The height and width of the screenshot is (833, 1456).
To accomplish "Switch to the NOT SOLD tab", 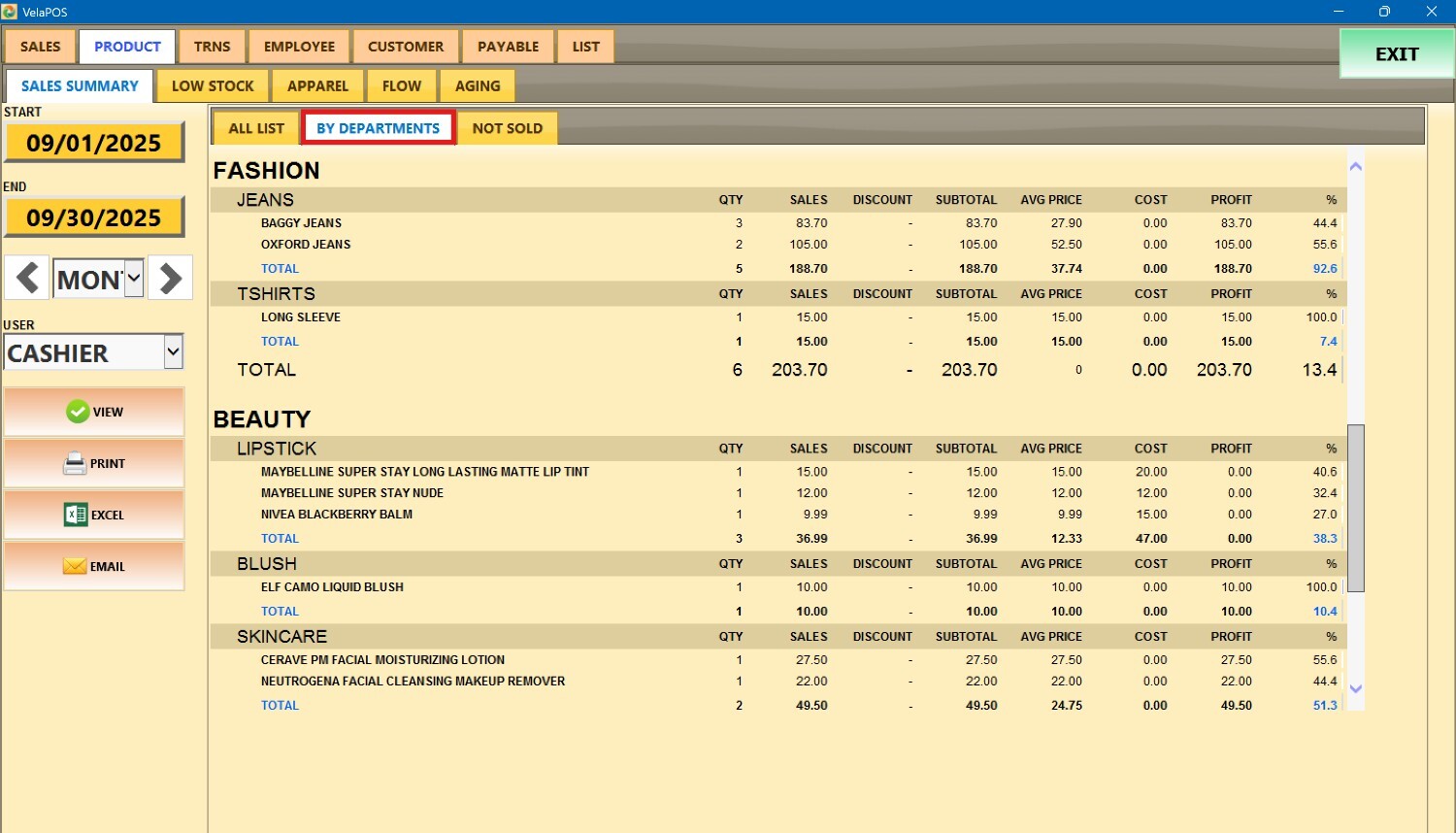I will (x=507, y=128).
